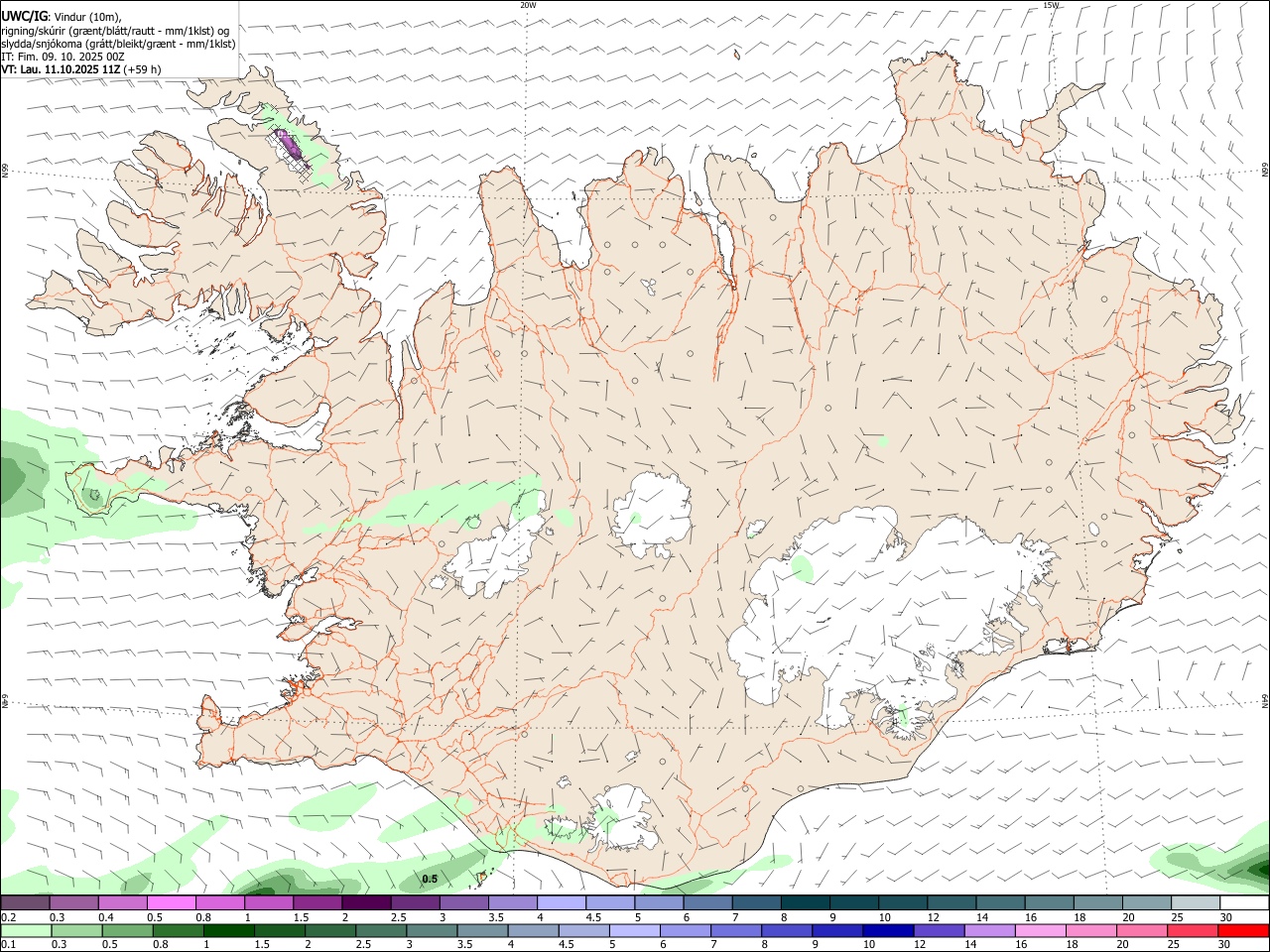Click the purple snowfall patch in the Westfjords
1270x952 pixels.
pos(290,145)
